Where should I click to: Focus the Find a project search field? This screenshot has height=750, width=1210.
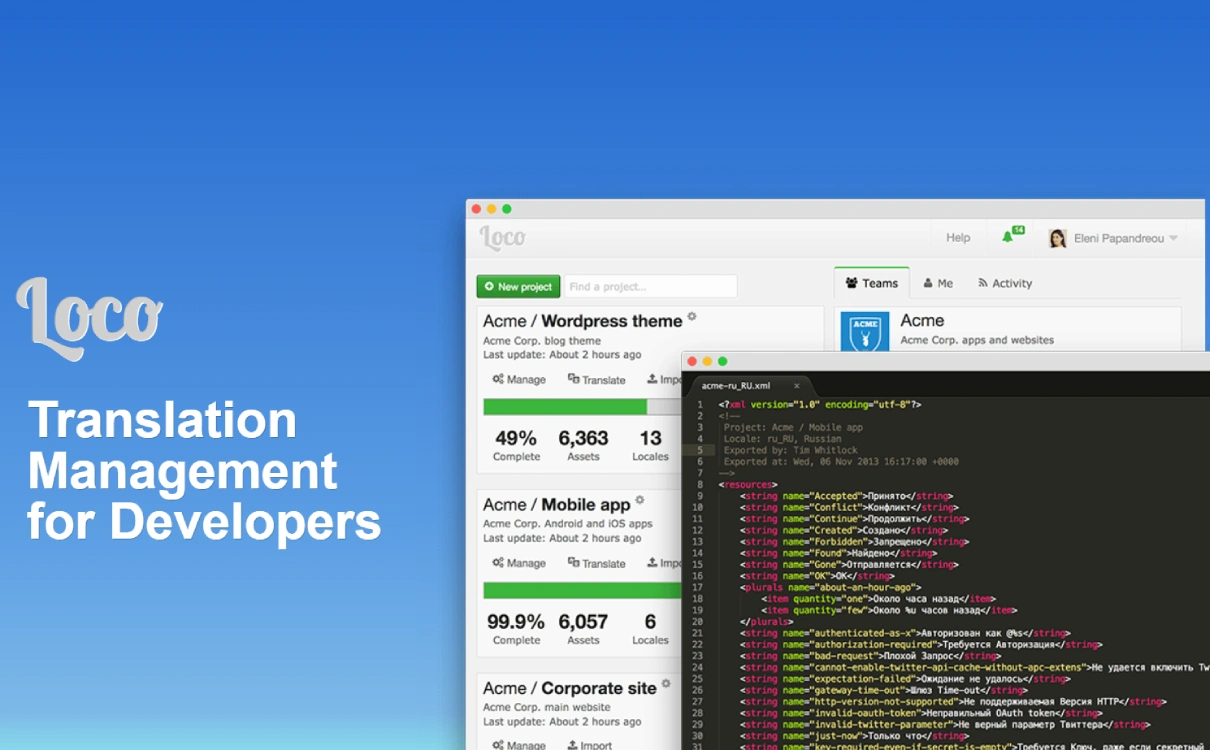coord(651,287)
